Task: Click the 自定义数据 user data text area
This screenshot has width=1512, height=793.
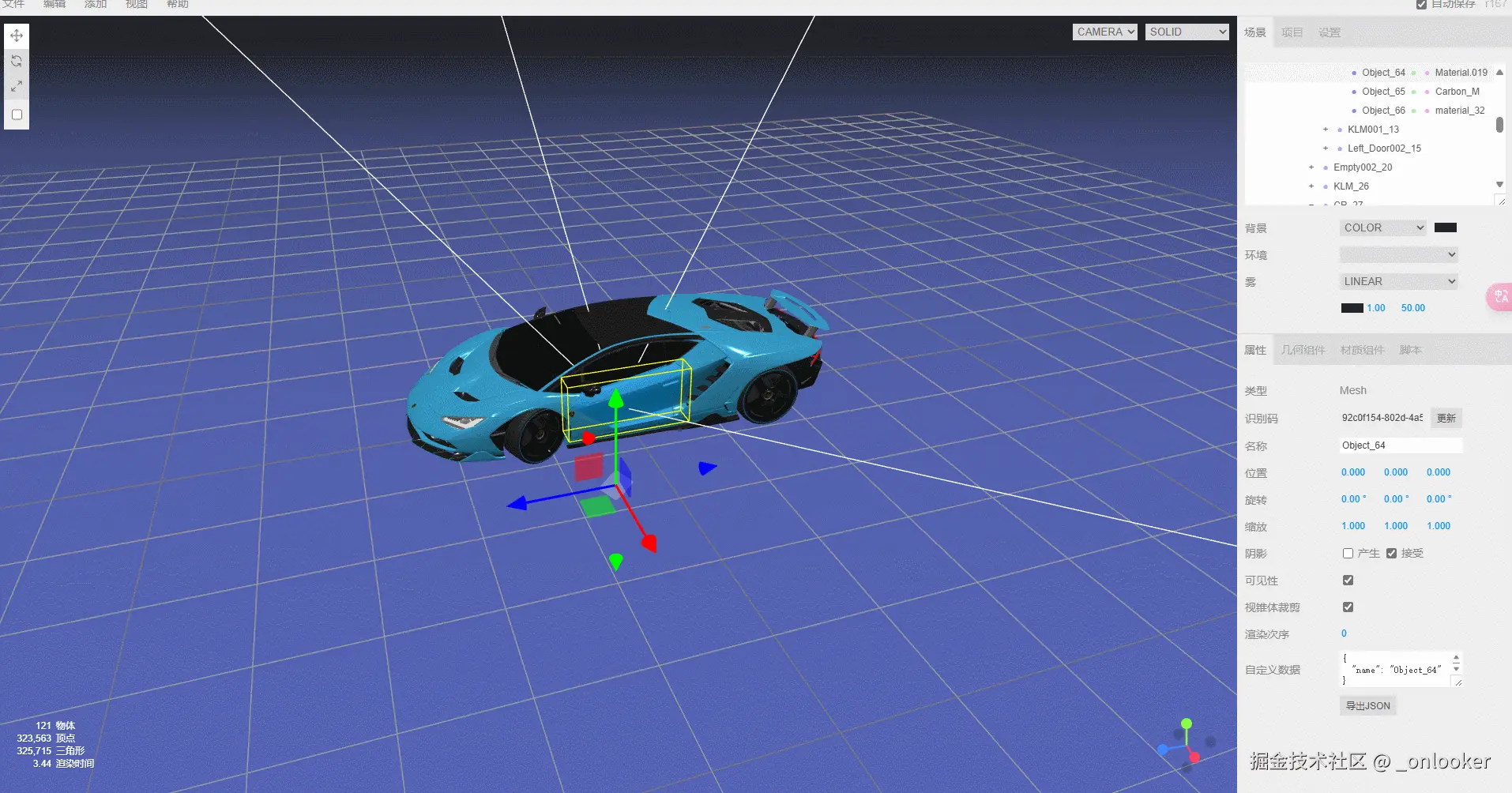Action: [x=1401, y=669]
